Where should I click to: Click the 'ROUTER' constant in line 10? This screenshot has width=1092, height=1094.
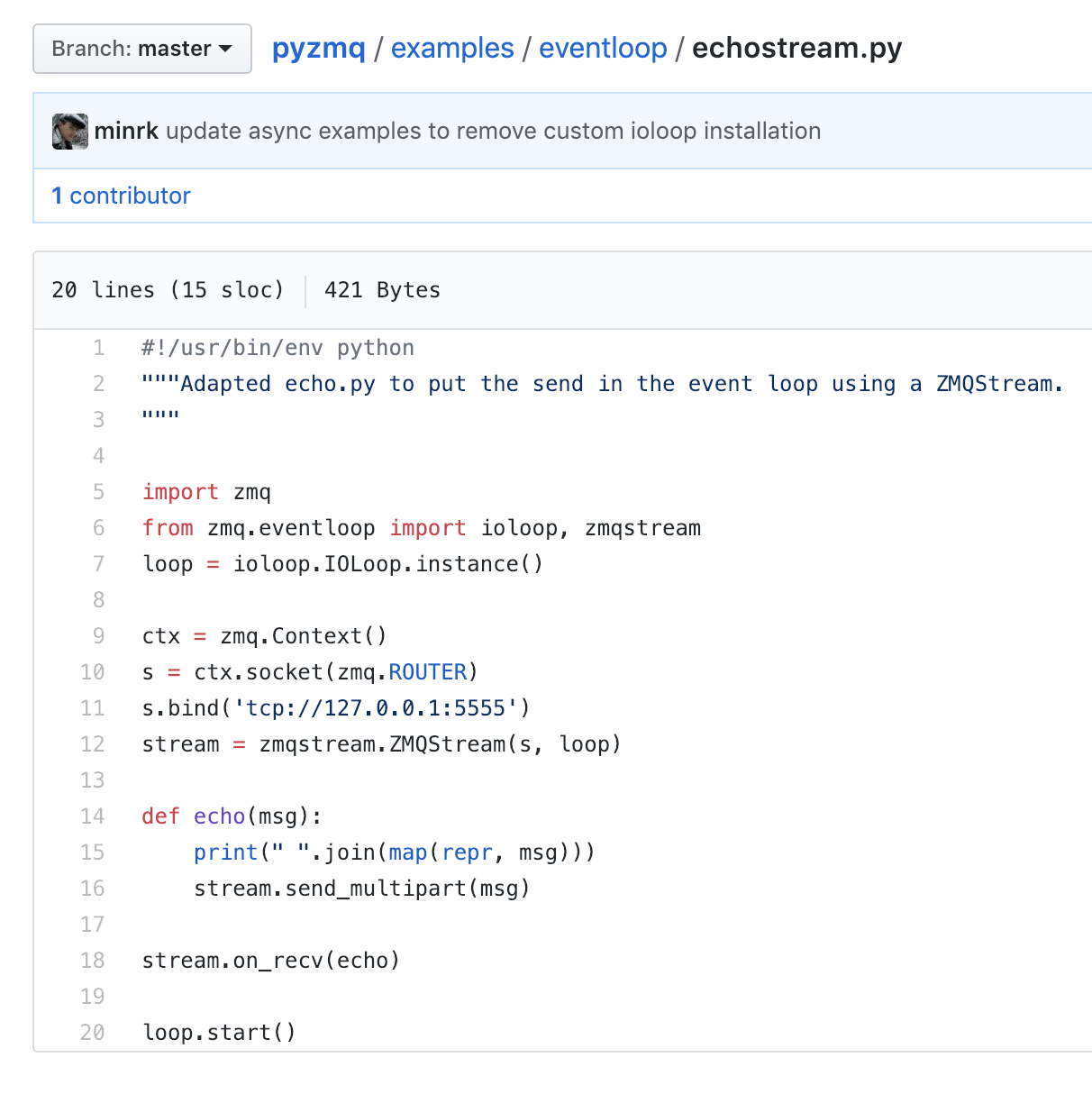pyautogui.click(x=428, y=672)
